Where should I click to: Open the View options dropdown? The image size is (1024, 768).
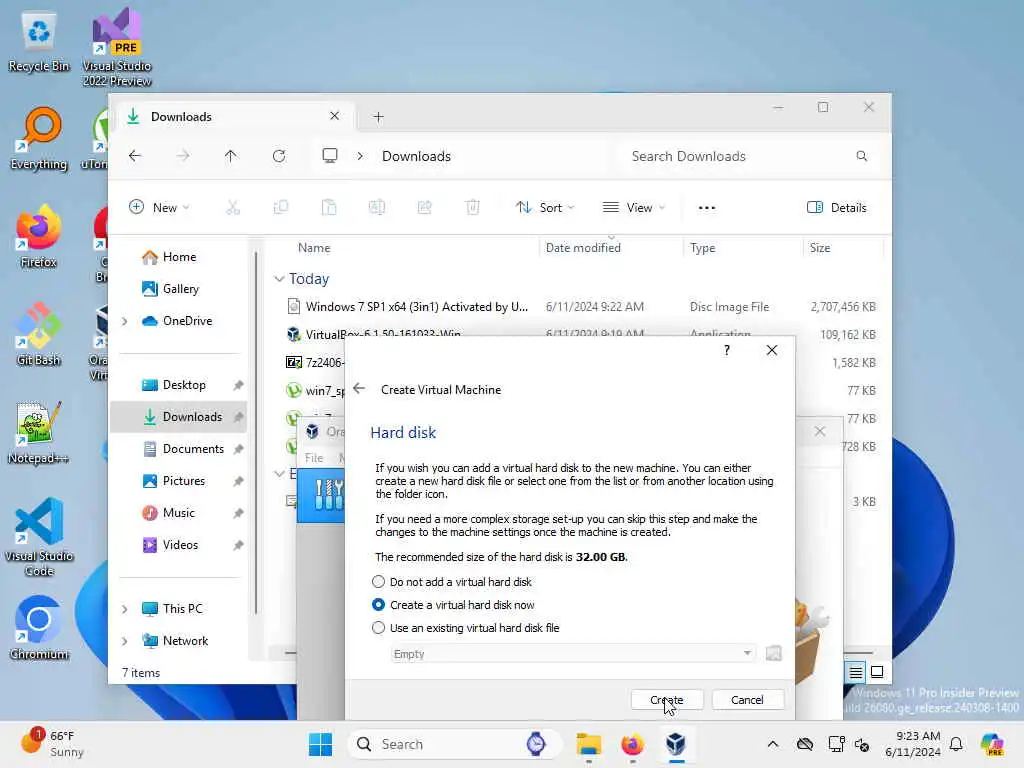coord(633,208)
